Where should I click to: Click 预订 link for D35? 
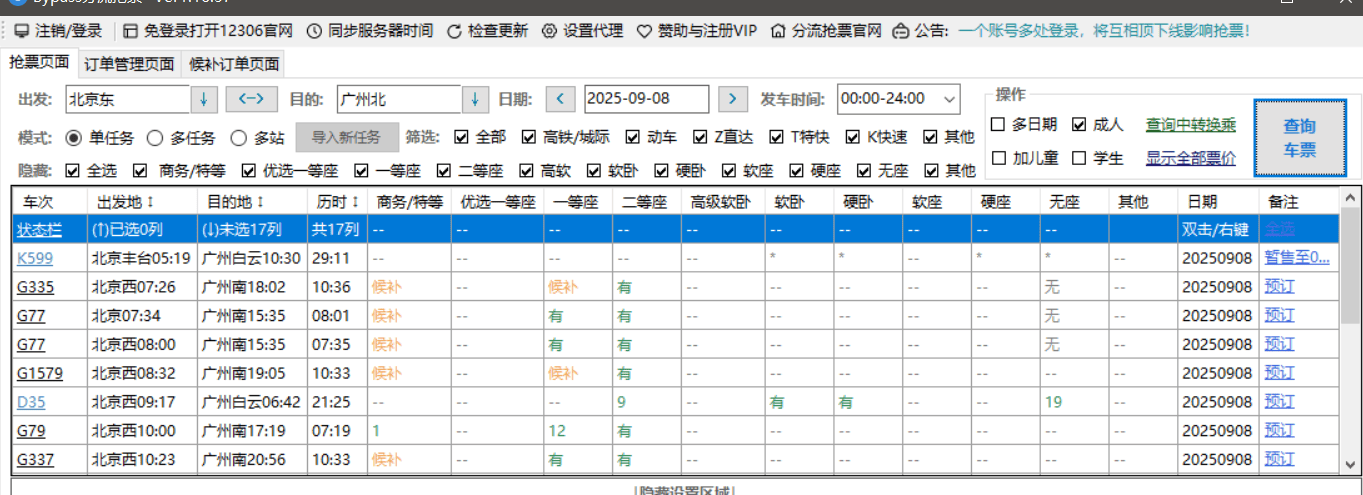1279,402
